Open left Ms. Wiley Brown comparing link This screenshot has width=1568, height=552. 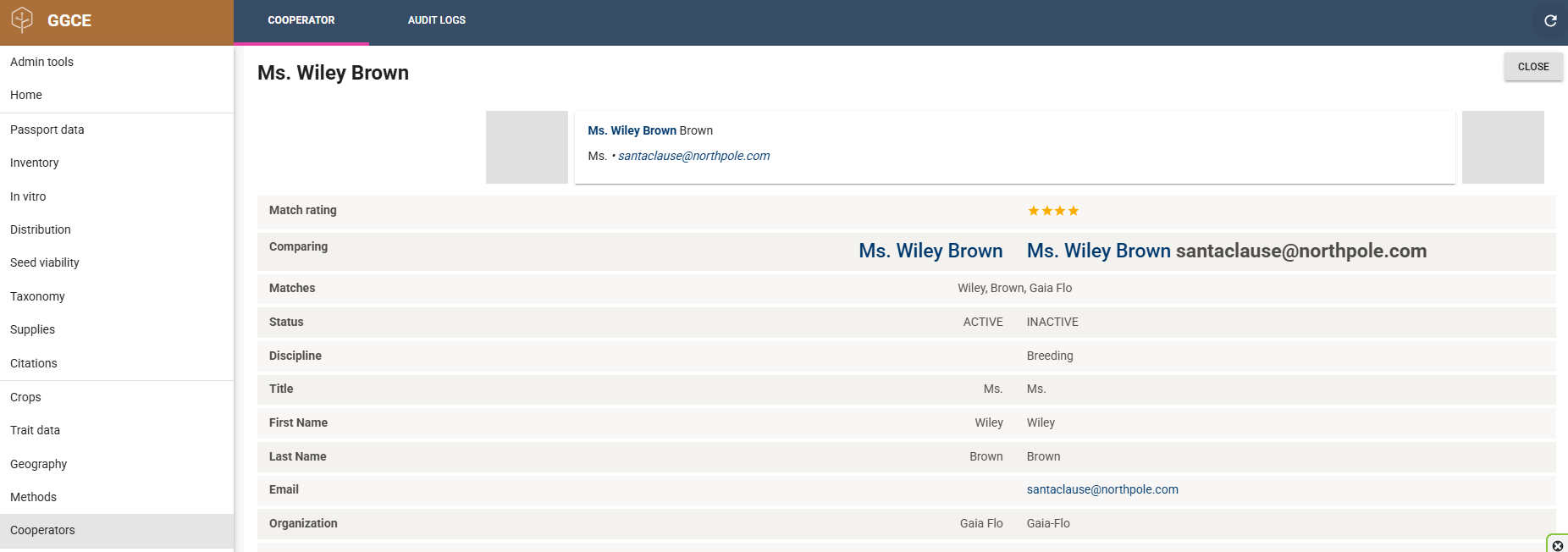930,251
